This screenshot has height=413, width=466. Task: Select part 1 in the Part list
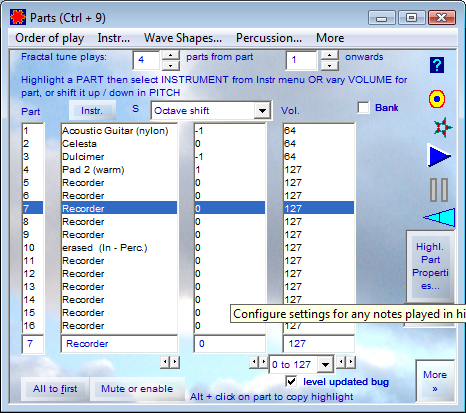pyautogui.click(x=33, y=131)
